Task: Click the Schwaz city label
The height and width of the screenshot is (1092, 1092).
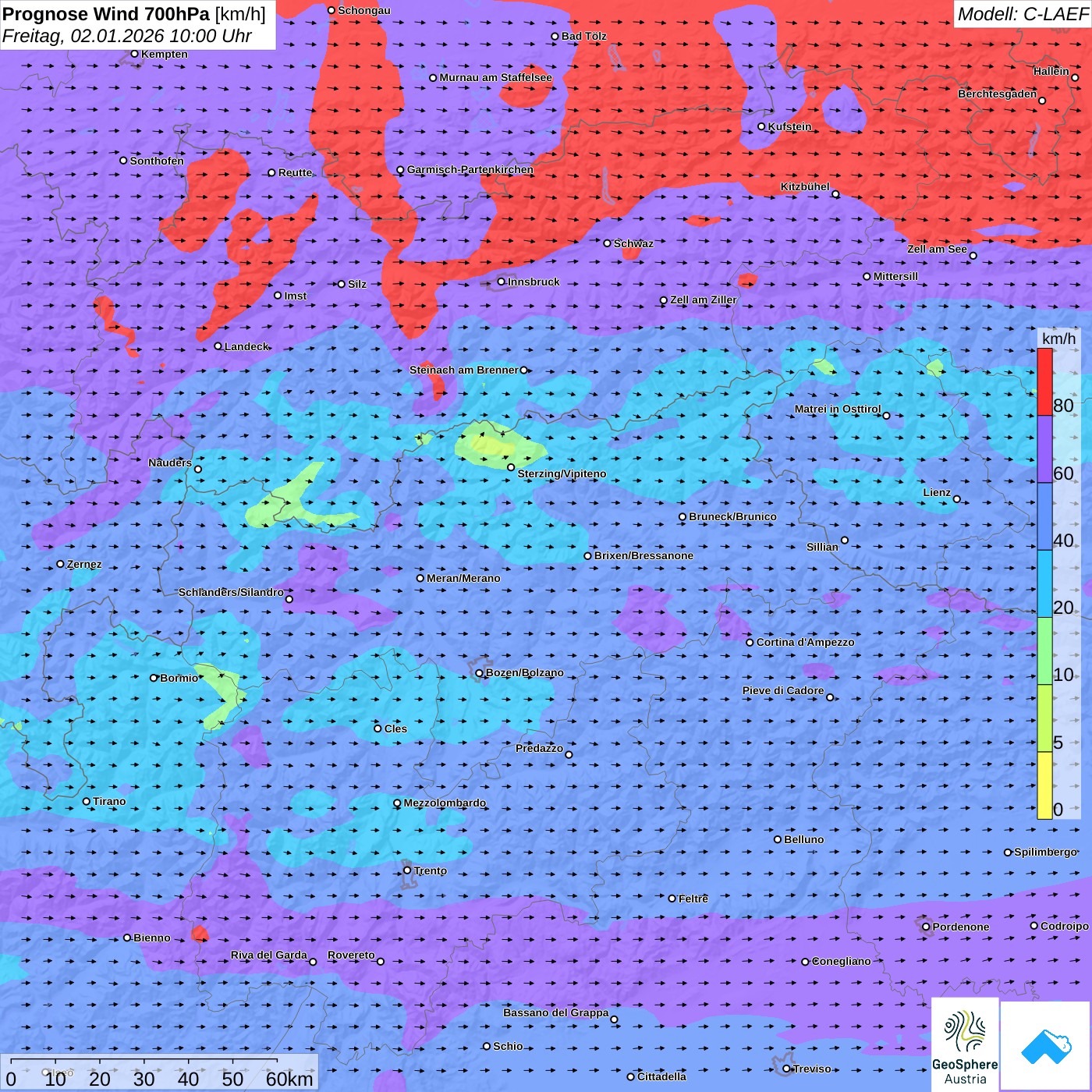Action: [x=633, y=243]
